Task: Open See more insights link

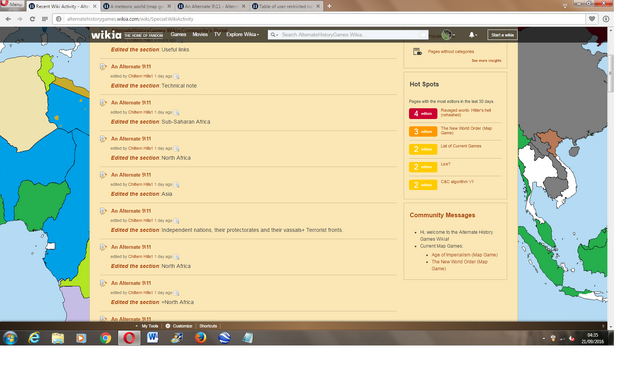Action: pyautogui.click(x=487, y=60)
